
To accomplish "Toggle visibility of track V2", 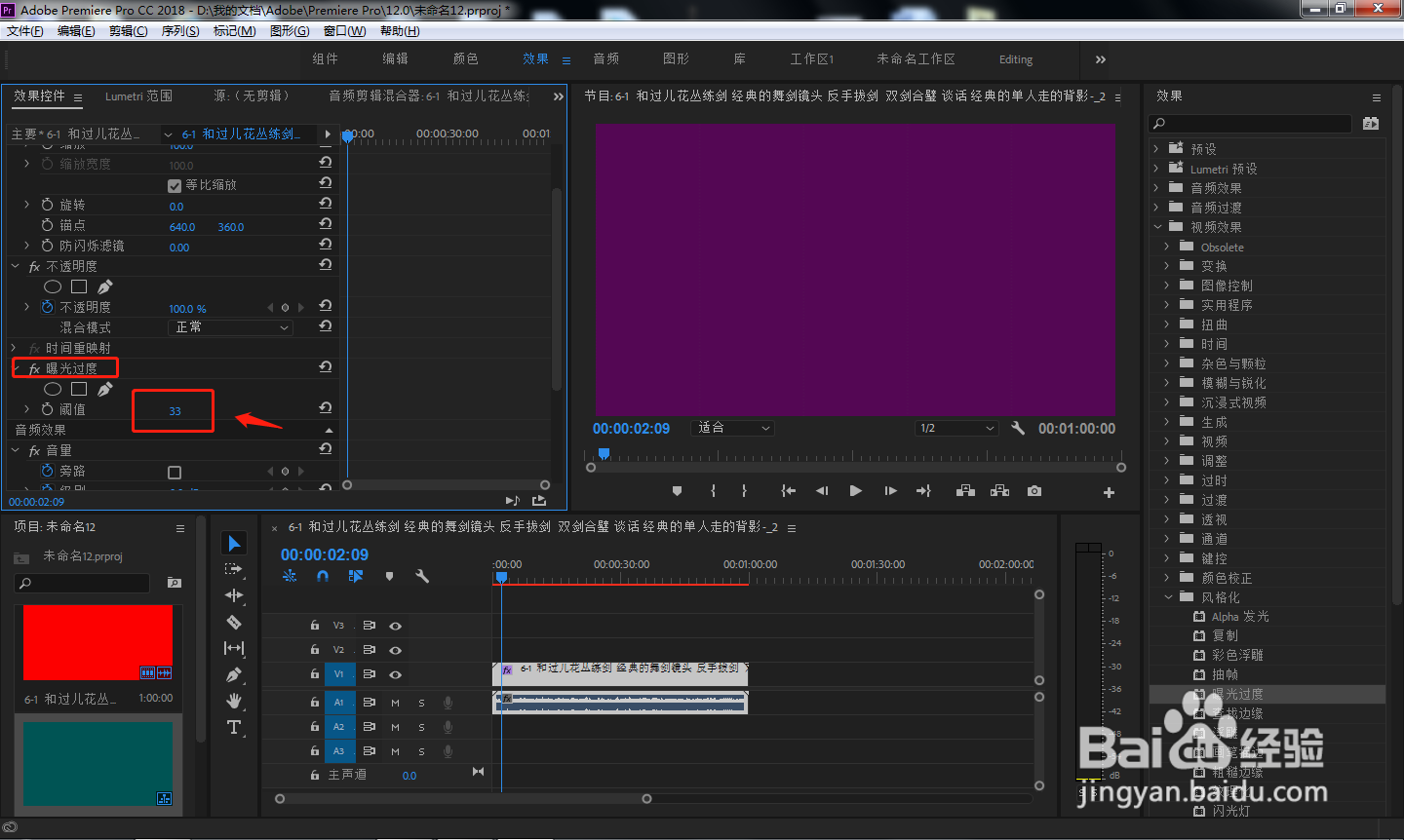I will click(x=395, y=650).
